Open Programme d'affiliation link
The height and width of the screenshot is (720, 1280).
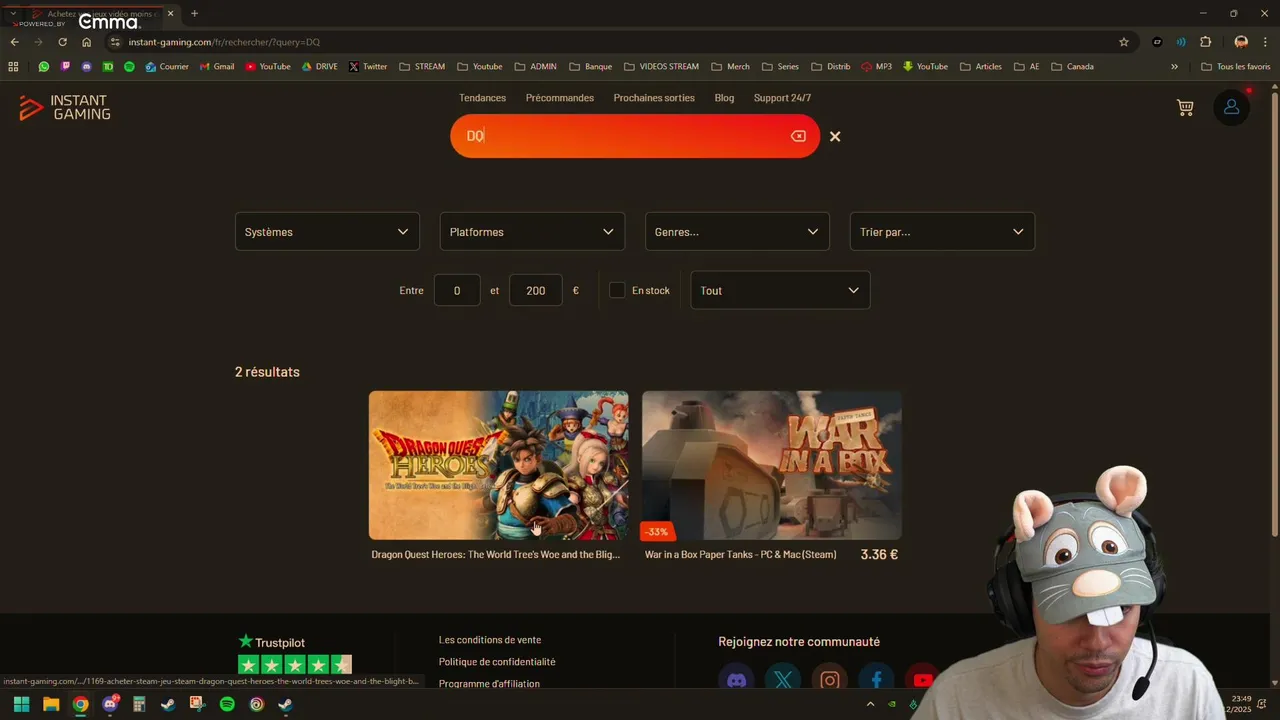coord(489,684)
